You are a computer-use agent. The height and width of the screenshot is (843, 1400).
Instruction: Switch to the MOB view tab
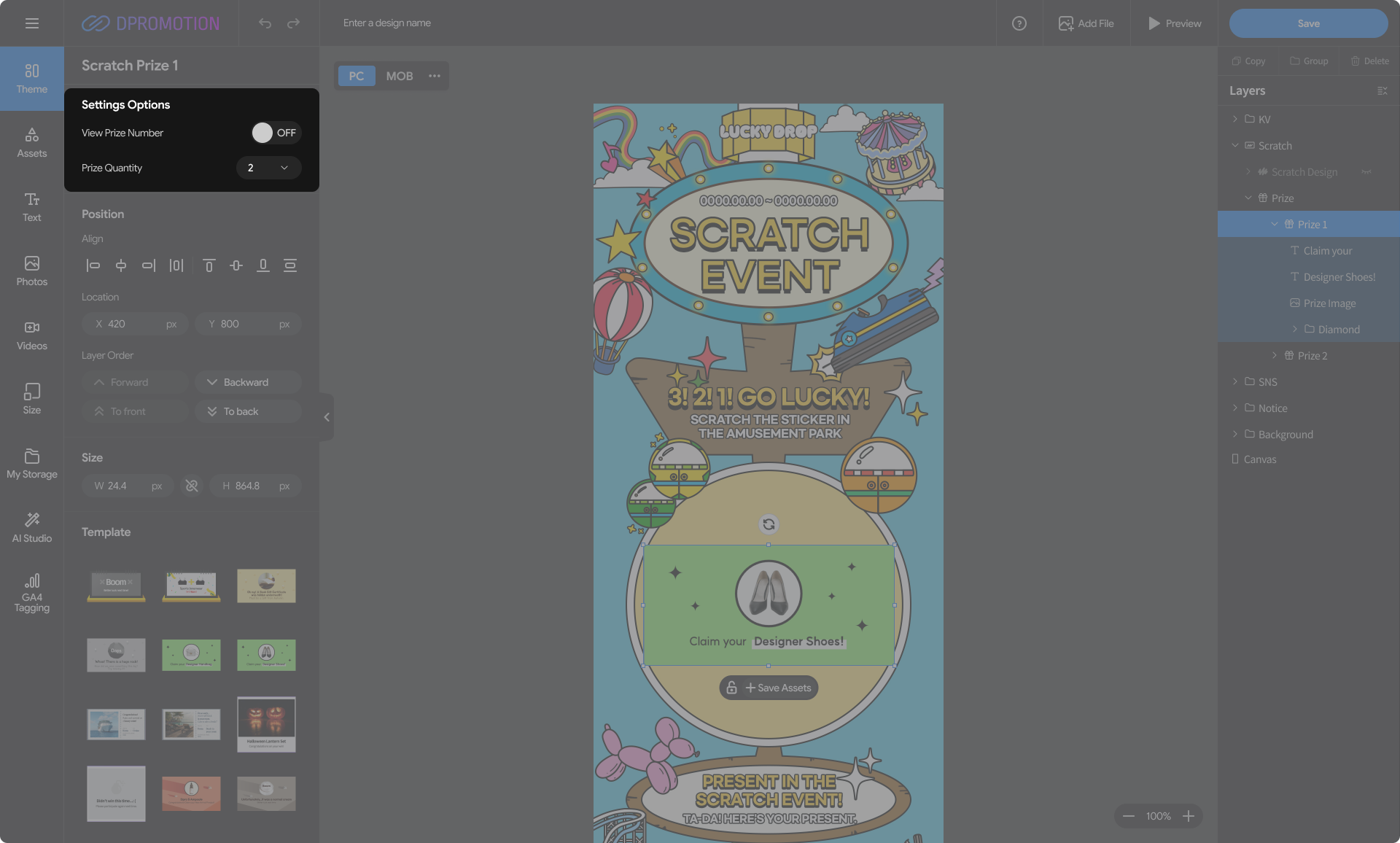pyautogui.click(x=399, y=76)
